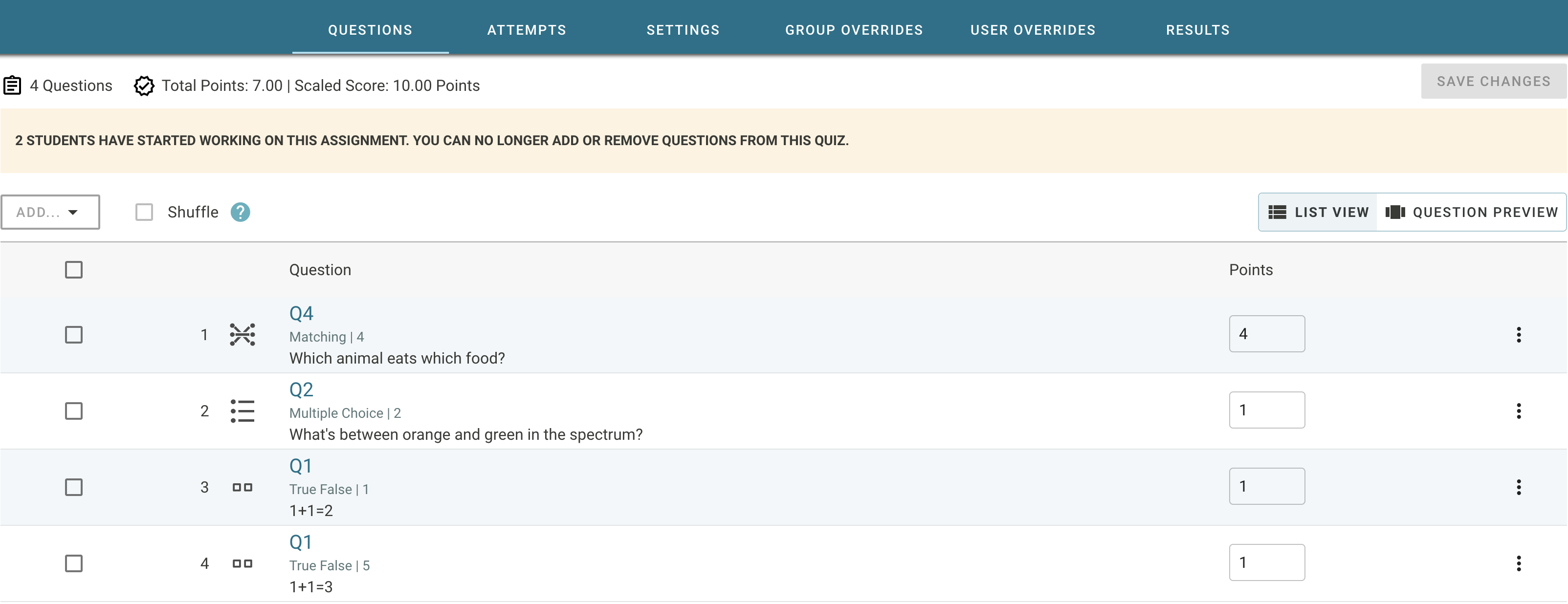1568x604 pixels.
Task: Select the Q4 Matching question checkbox
Action: (x=74, y=335)
